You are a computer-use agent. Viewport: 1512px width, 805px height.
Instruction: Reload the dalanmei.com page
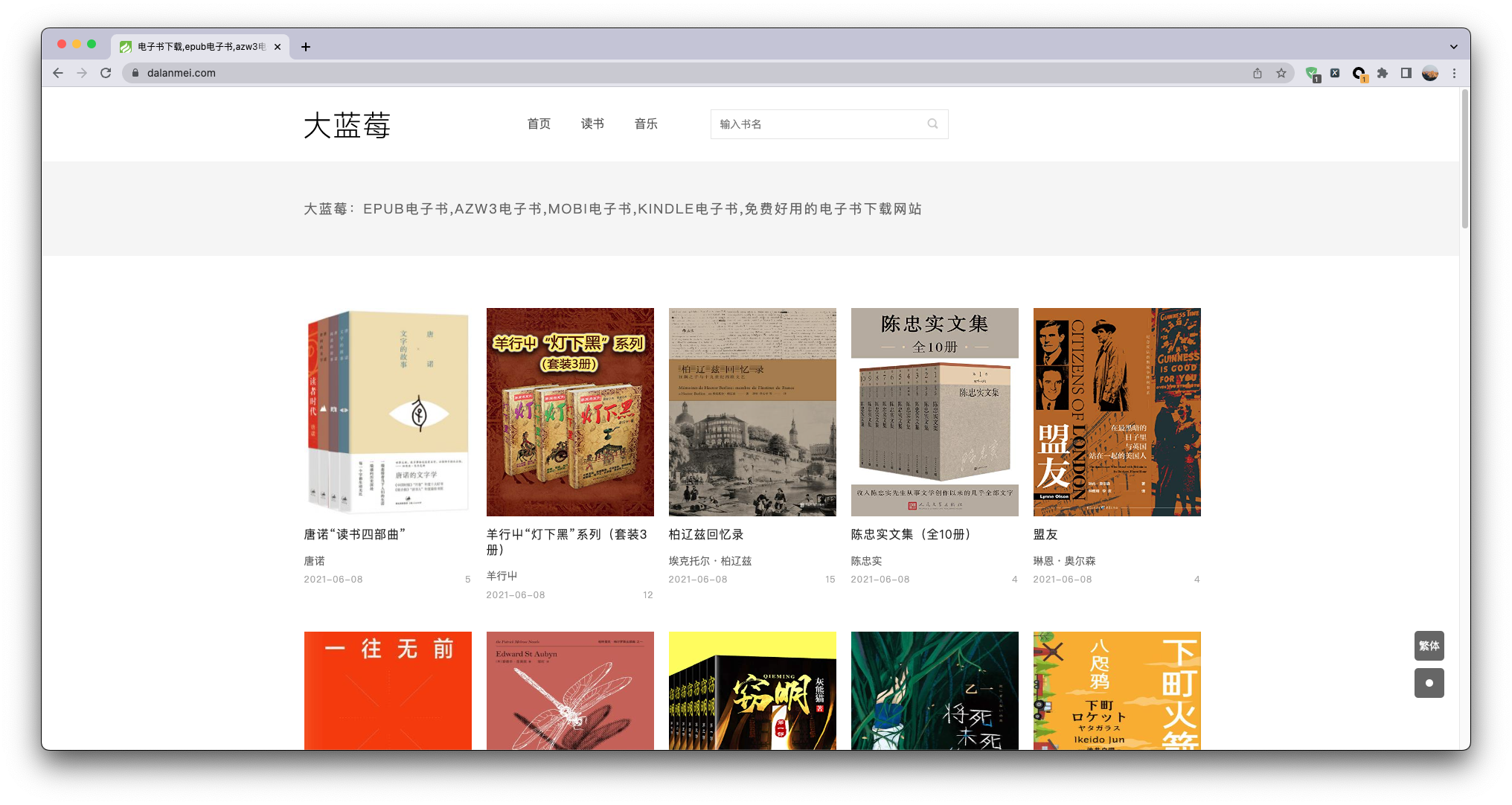pos(106,73)
